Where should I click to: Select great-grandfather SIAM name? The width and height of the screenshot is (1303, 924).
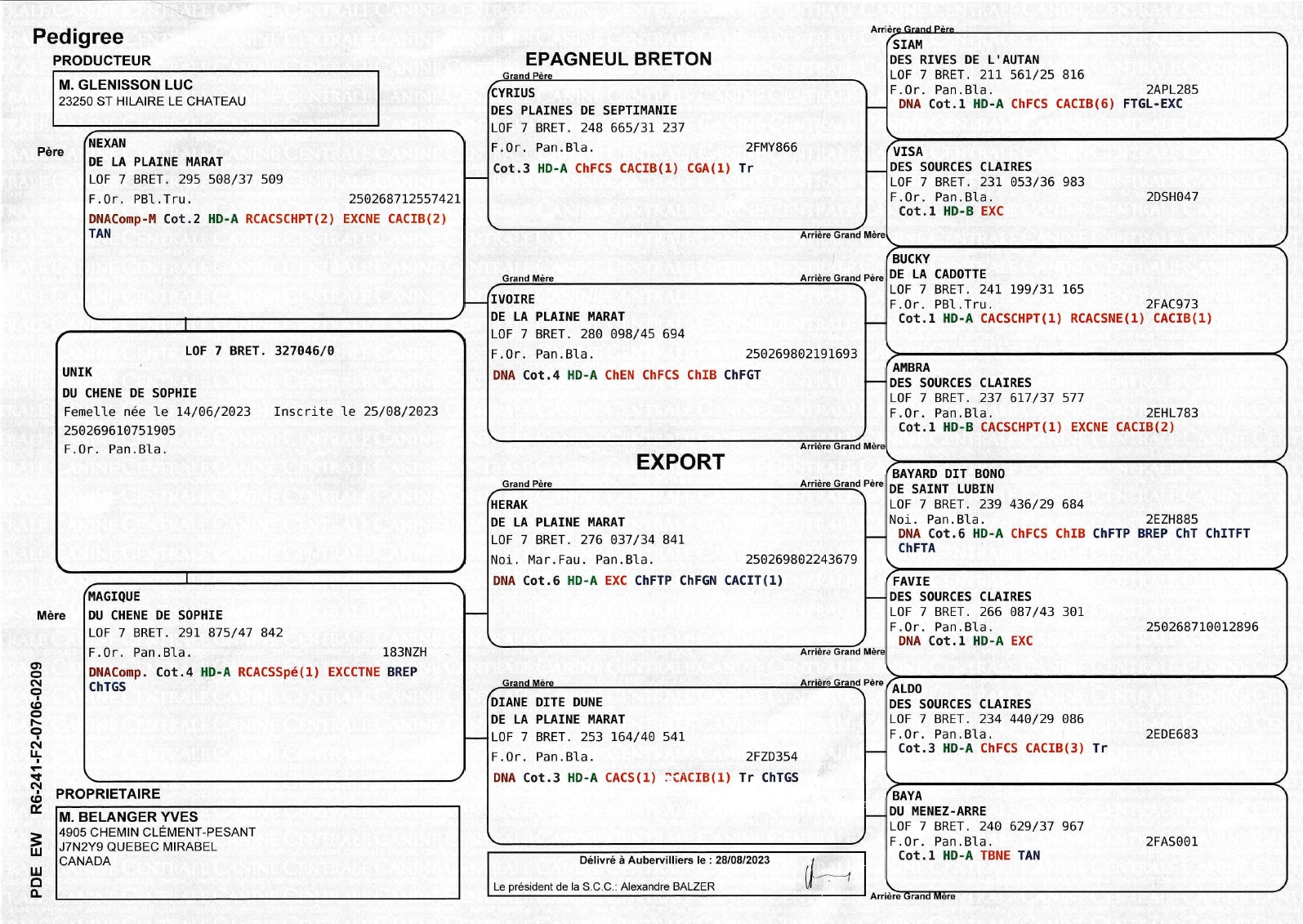pos(907,45)
